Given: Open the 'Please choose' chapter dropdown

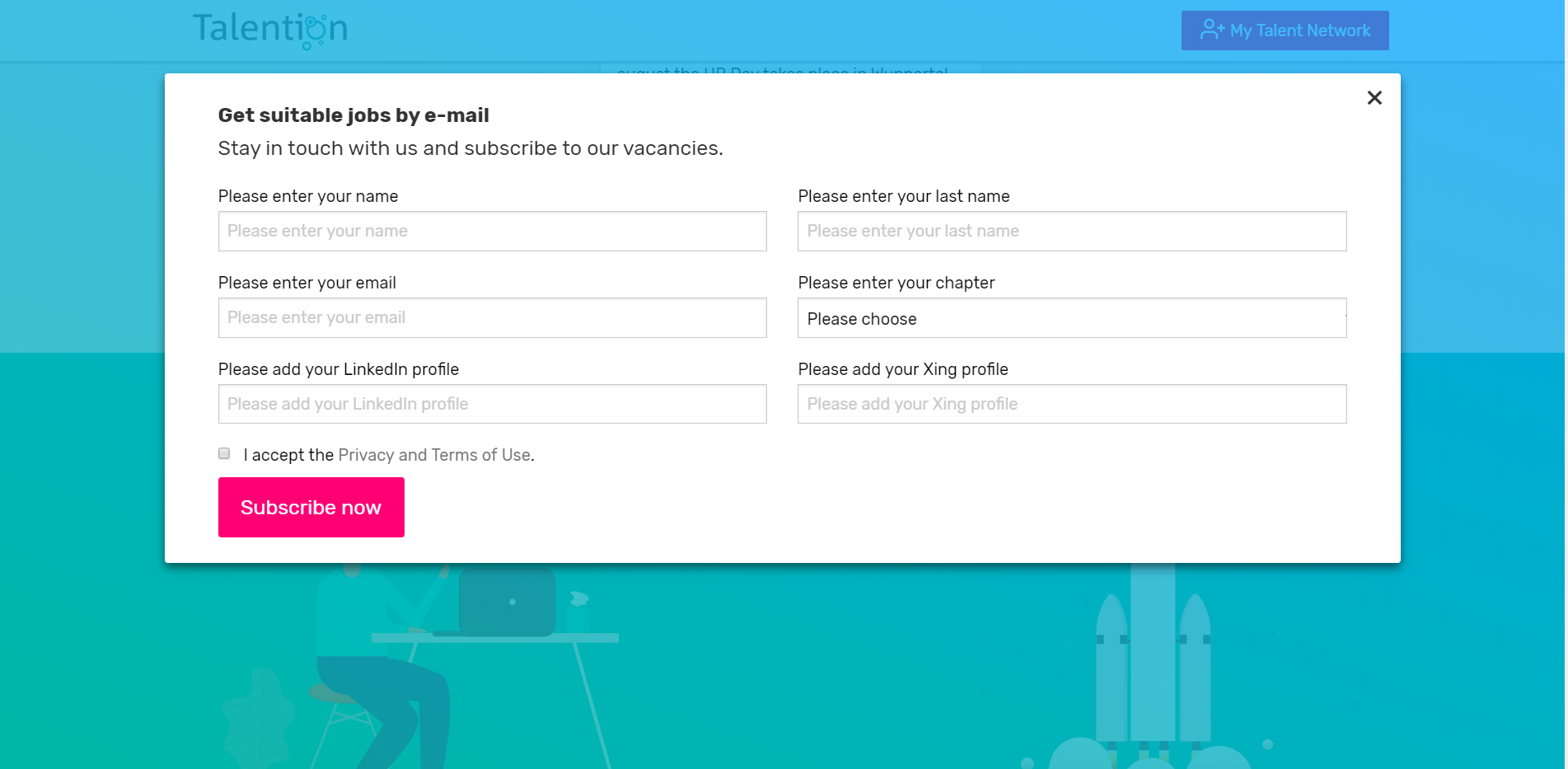Looking at the screenshot, I should tap(1071, 318).
